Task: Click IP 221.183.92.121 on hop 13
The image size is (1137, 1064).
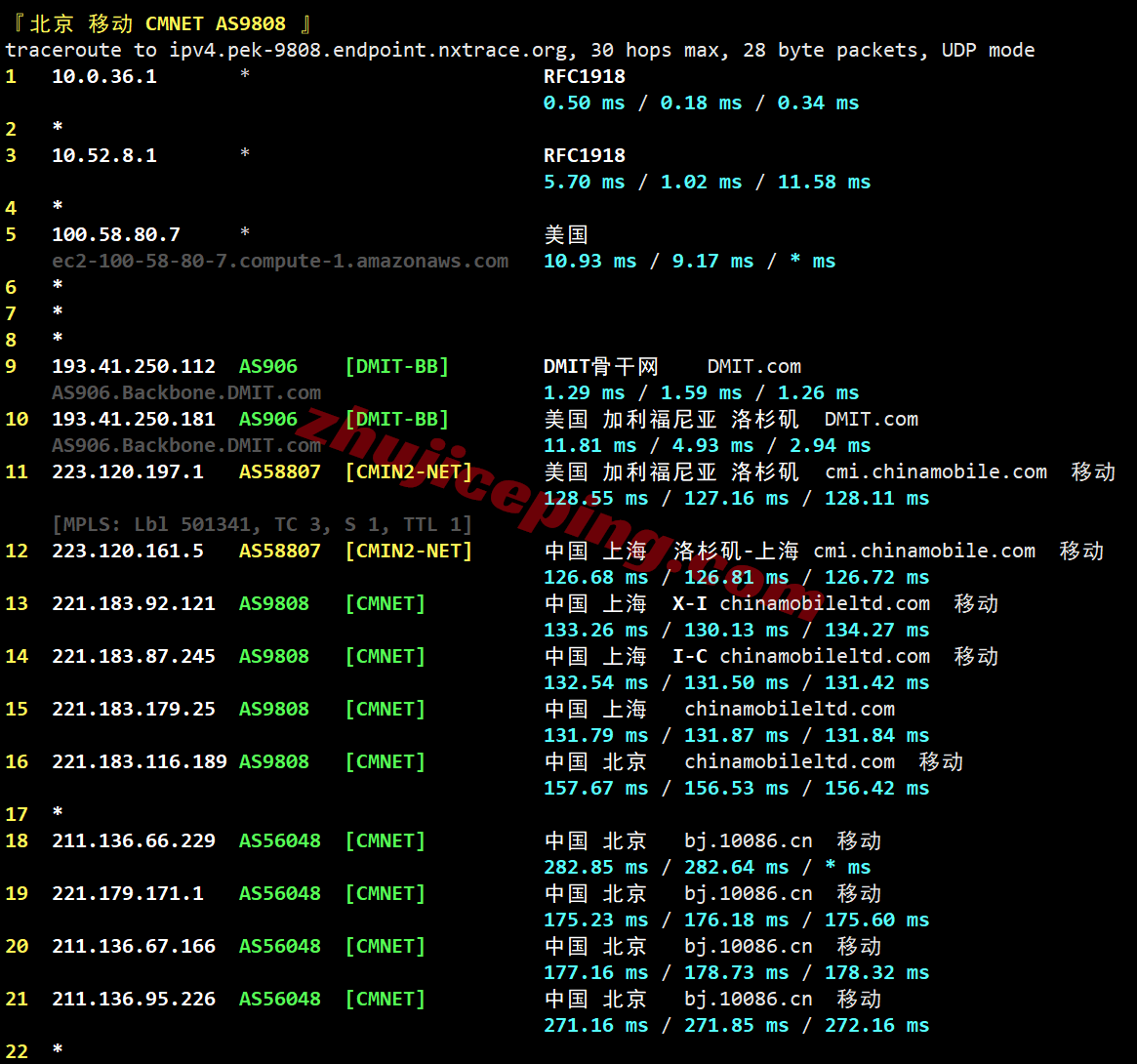Action: coord(134,603)
